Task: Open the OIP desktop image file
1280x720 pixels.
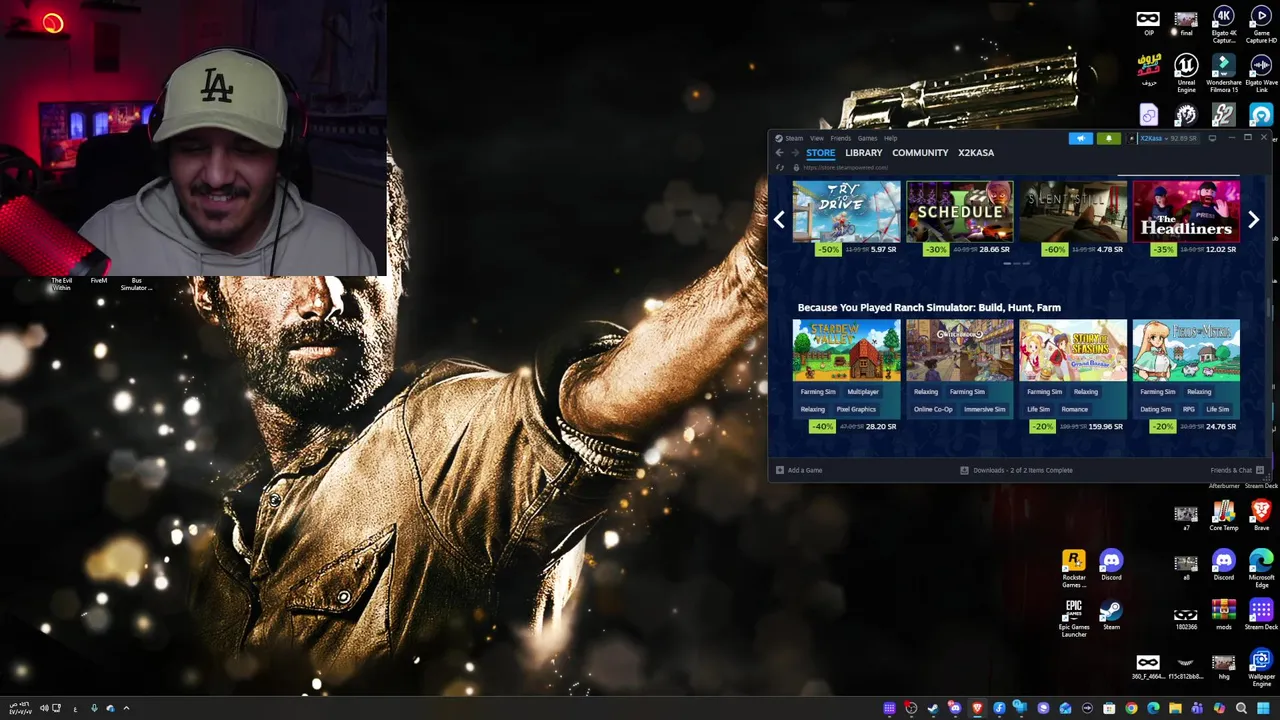Action: pos(1148,23)
